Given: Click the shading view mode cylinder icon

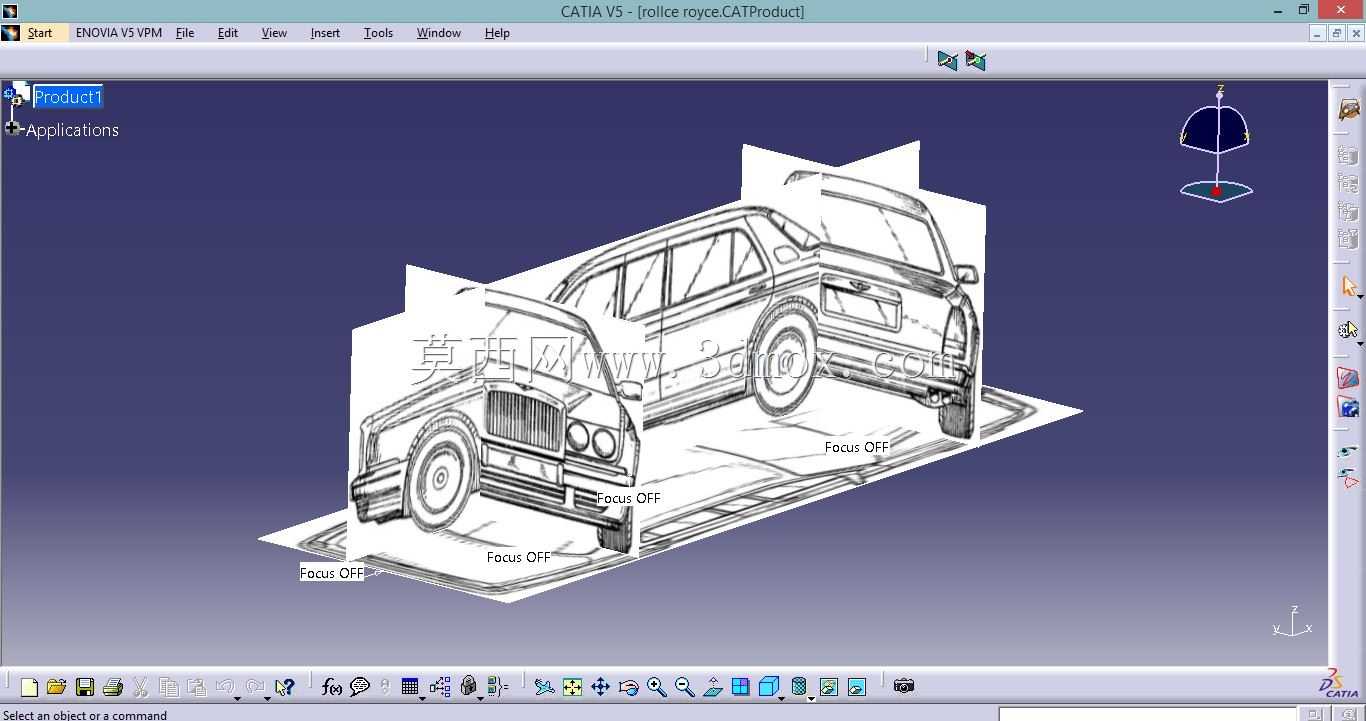Looking at the screenshot, I should (x=798, y=687).
